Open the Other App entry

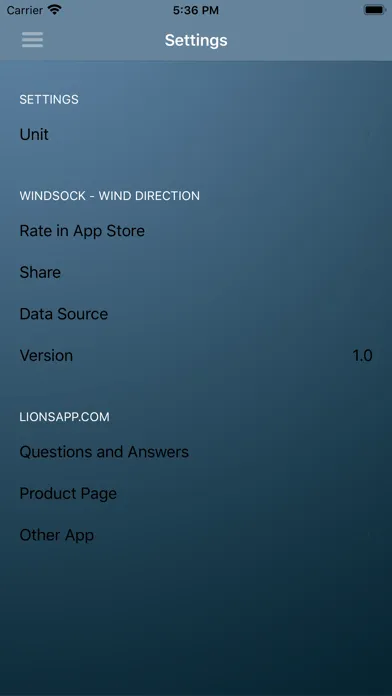click(196, 535)
